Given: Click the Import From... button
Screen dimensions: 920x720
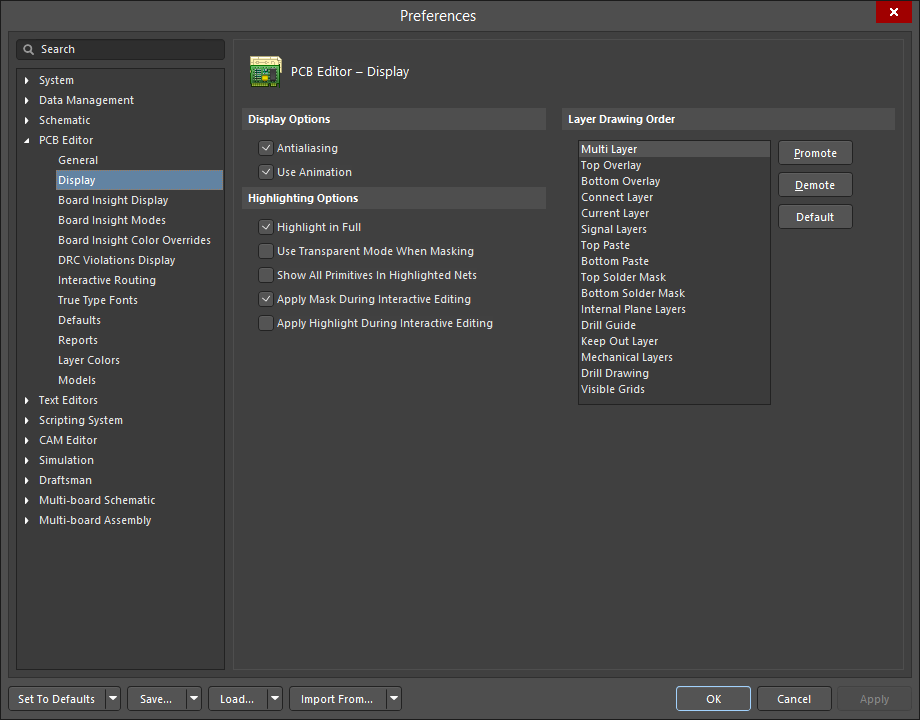Looking at the screenshot, I should tap(337, 699).
